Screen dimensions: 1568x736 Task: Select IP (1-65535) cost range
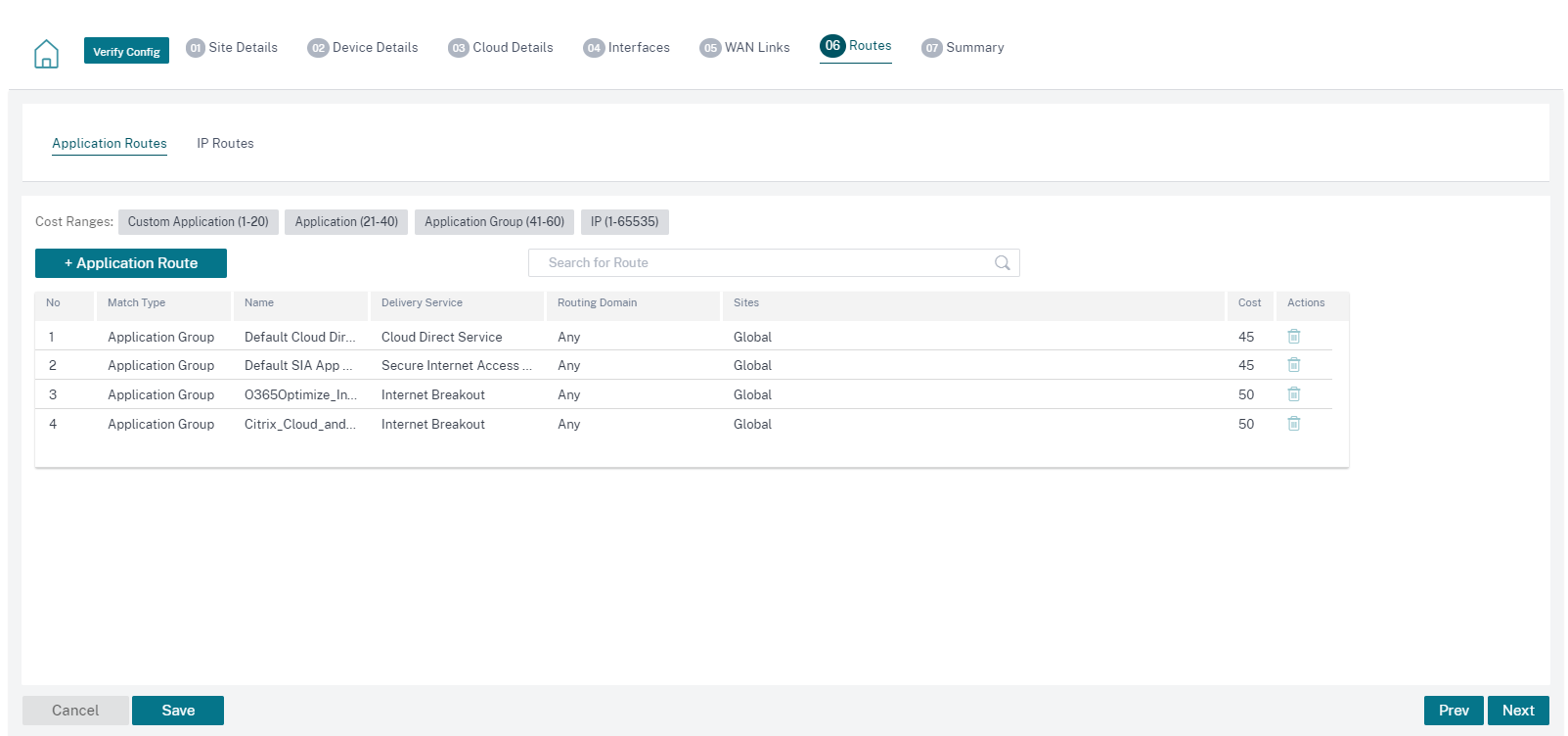[x=625, y=222]
